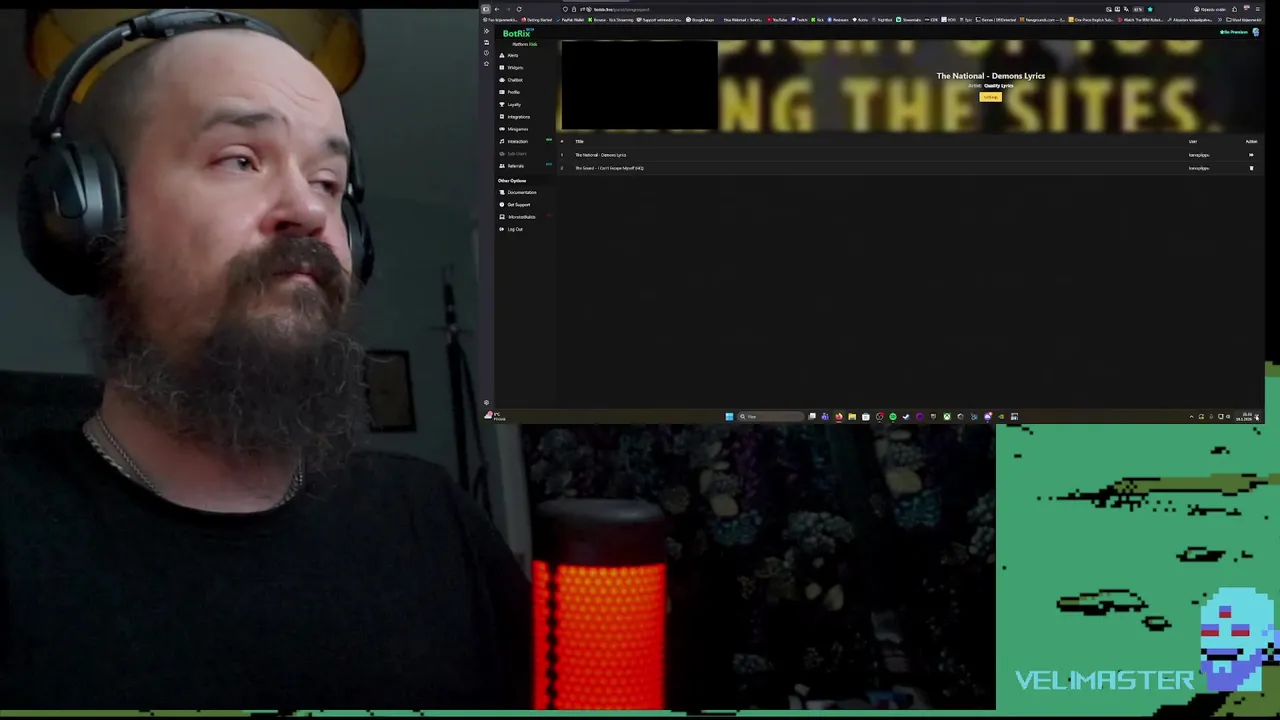This screenshot has width=1280, height=720.
Task: Open Twitch bookmark
Action: click(x=800, y=19)
